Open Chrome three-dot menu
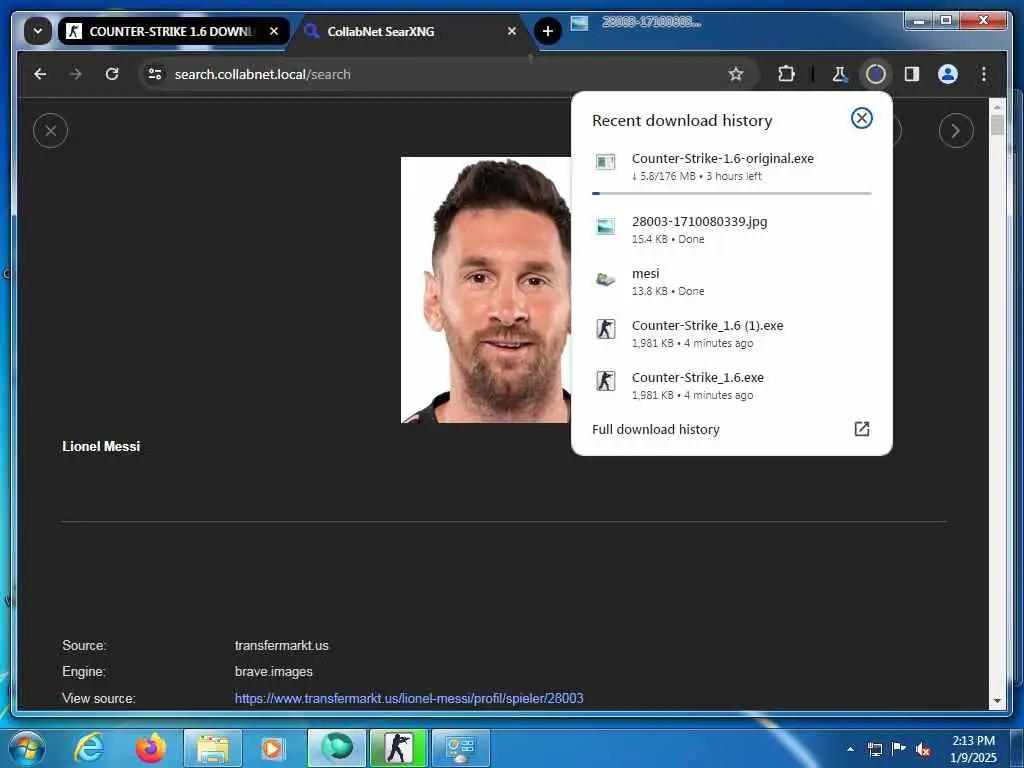 (984, 74)
